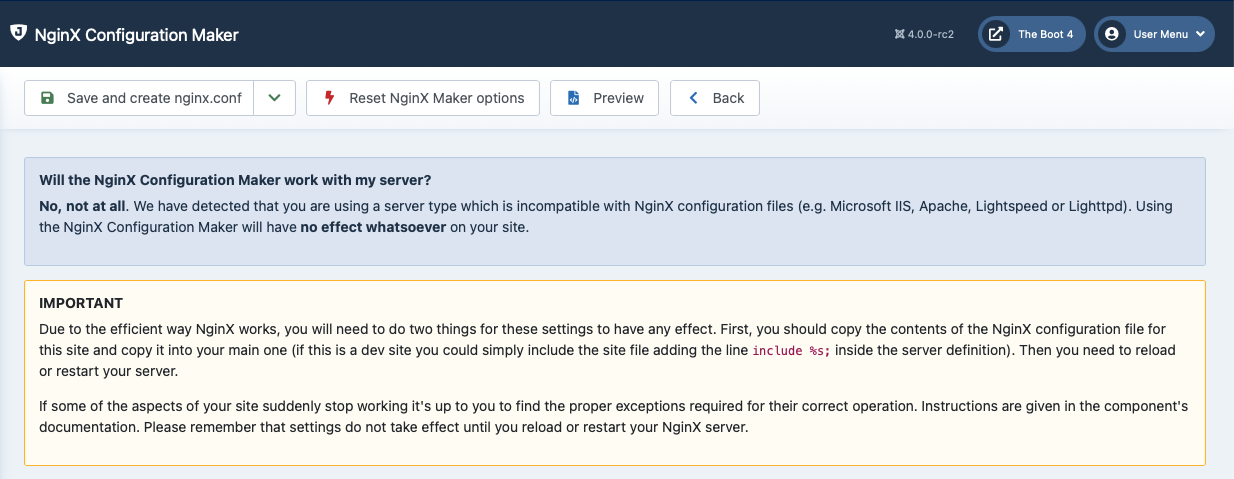Screen dimensions: 1234x479
Task: Save and create nginx.conf
Action: click(139, 98)
